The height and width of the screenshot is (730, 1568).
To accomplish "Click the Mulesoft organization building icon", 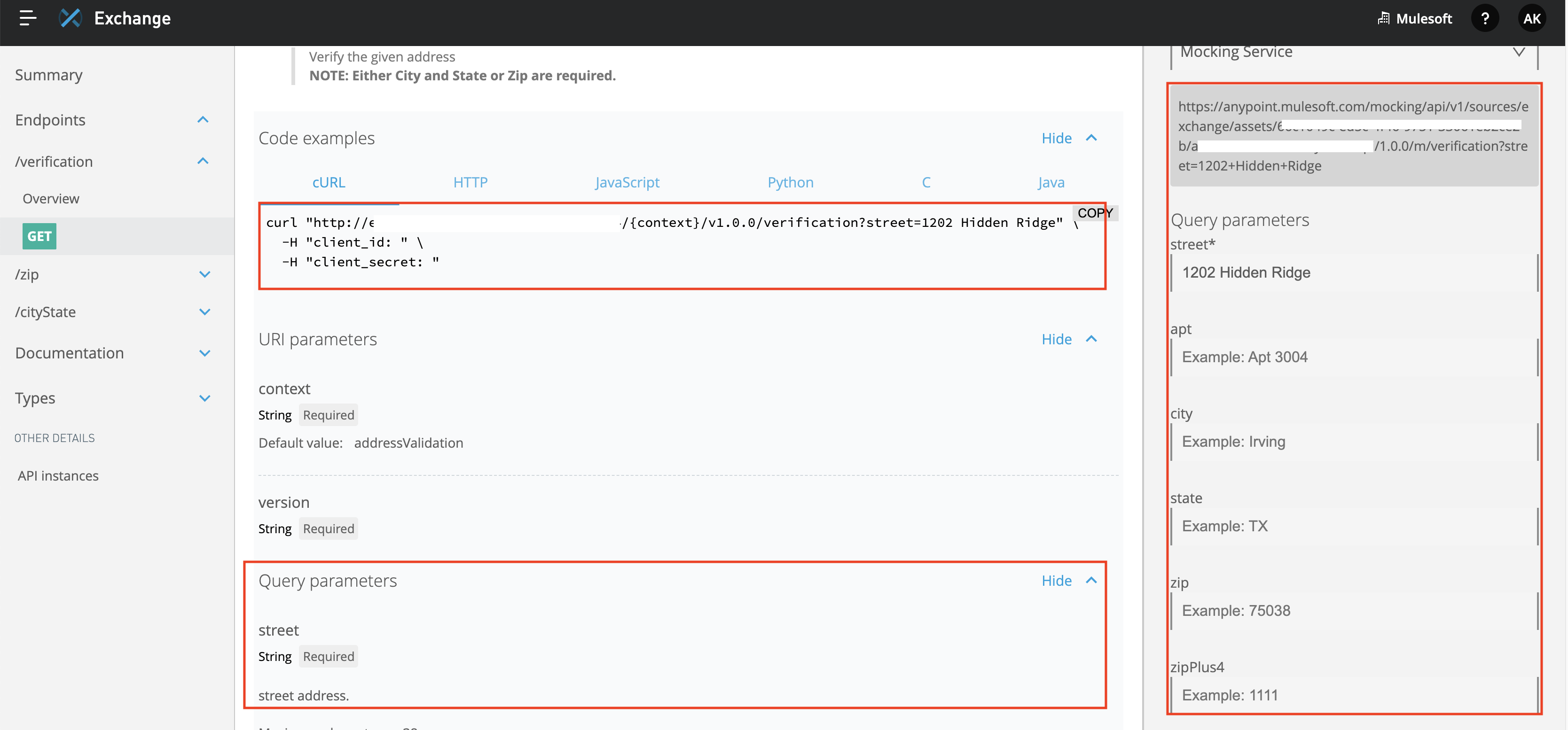I will 1384,18.
